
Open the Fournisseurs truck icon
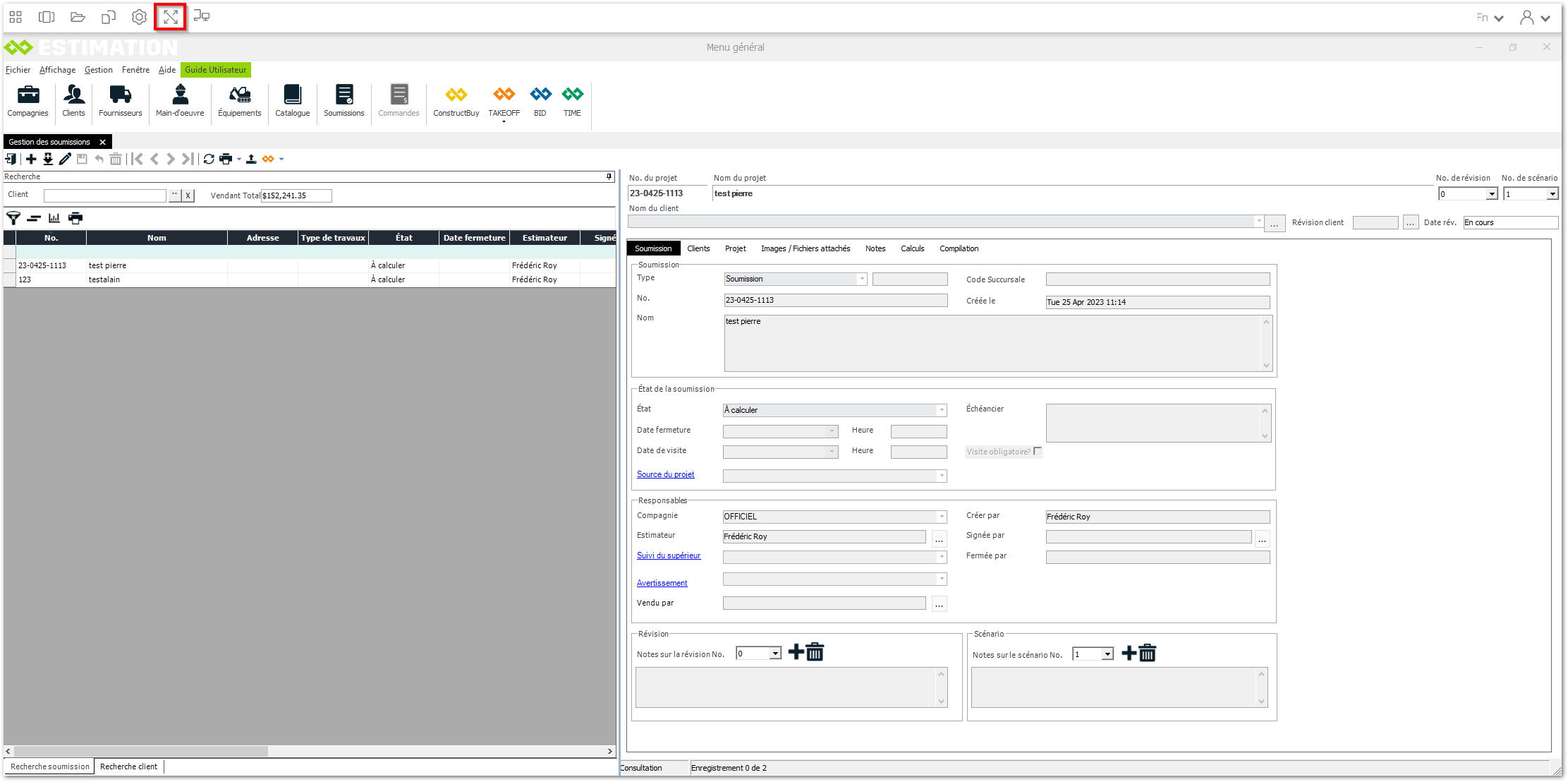(x=120, y=100)
